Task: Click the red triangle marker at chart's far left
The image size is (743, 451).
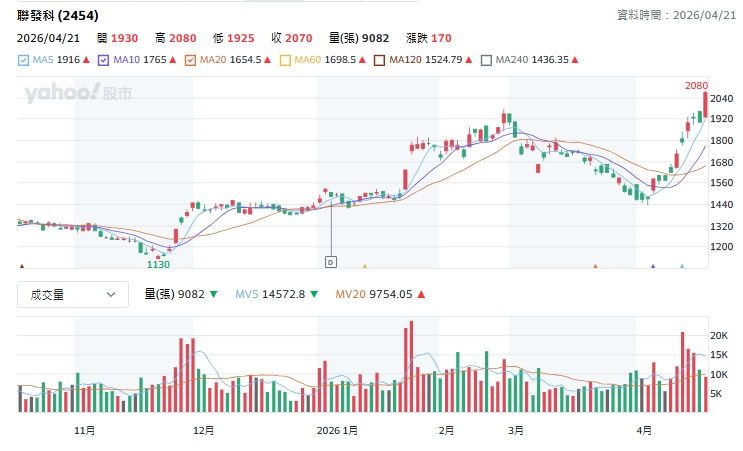Action: coord(22,267)
